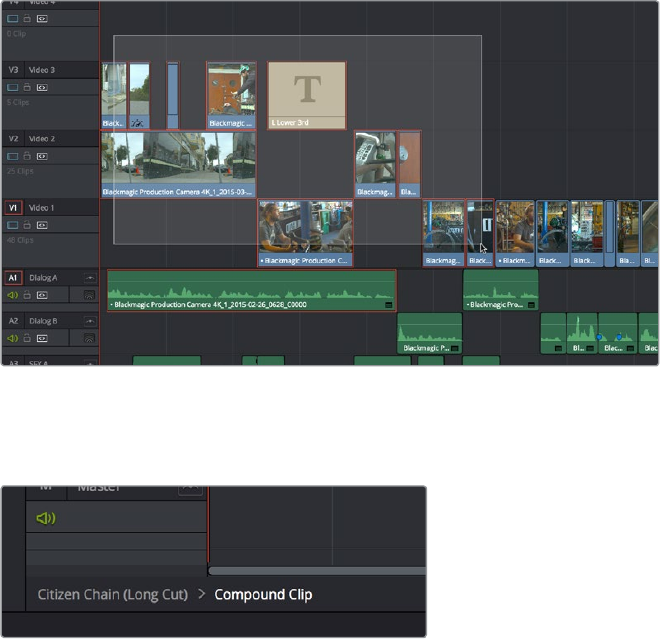Toggle auto track selector on Video 1

(42, 225)
